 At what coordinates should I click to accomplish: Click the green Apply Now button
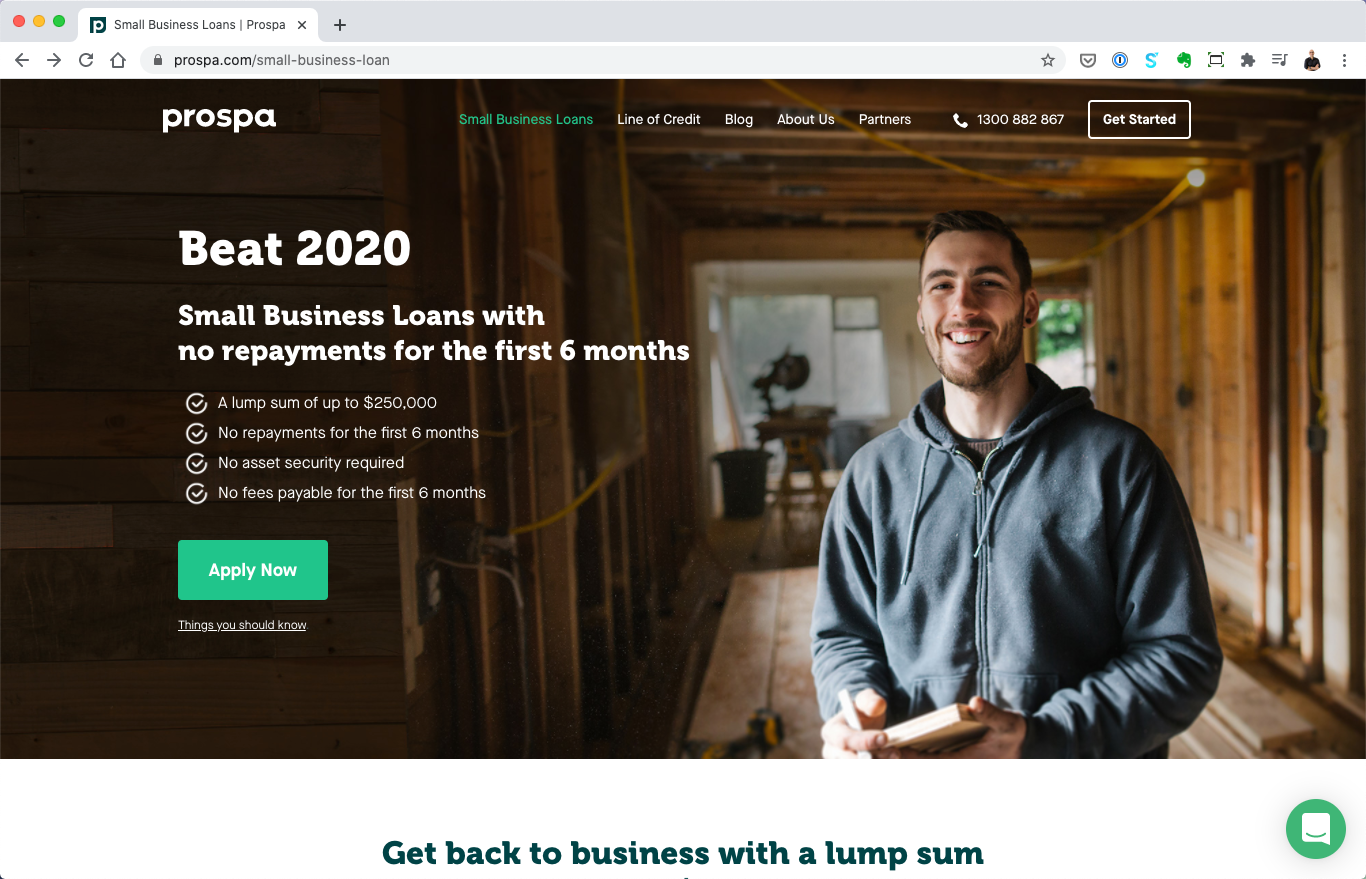click(x=253, y=570)
